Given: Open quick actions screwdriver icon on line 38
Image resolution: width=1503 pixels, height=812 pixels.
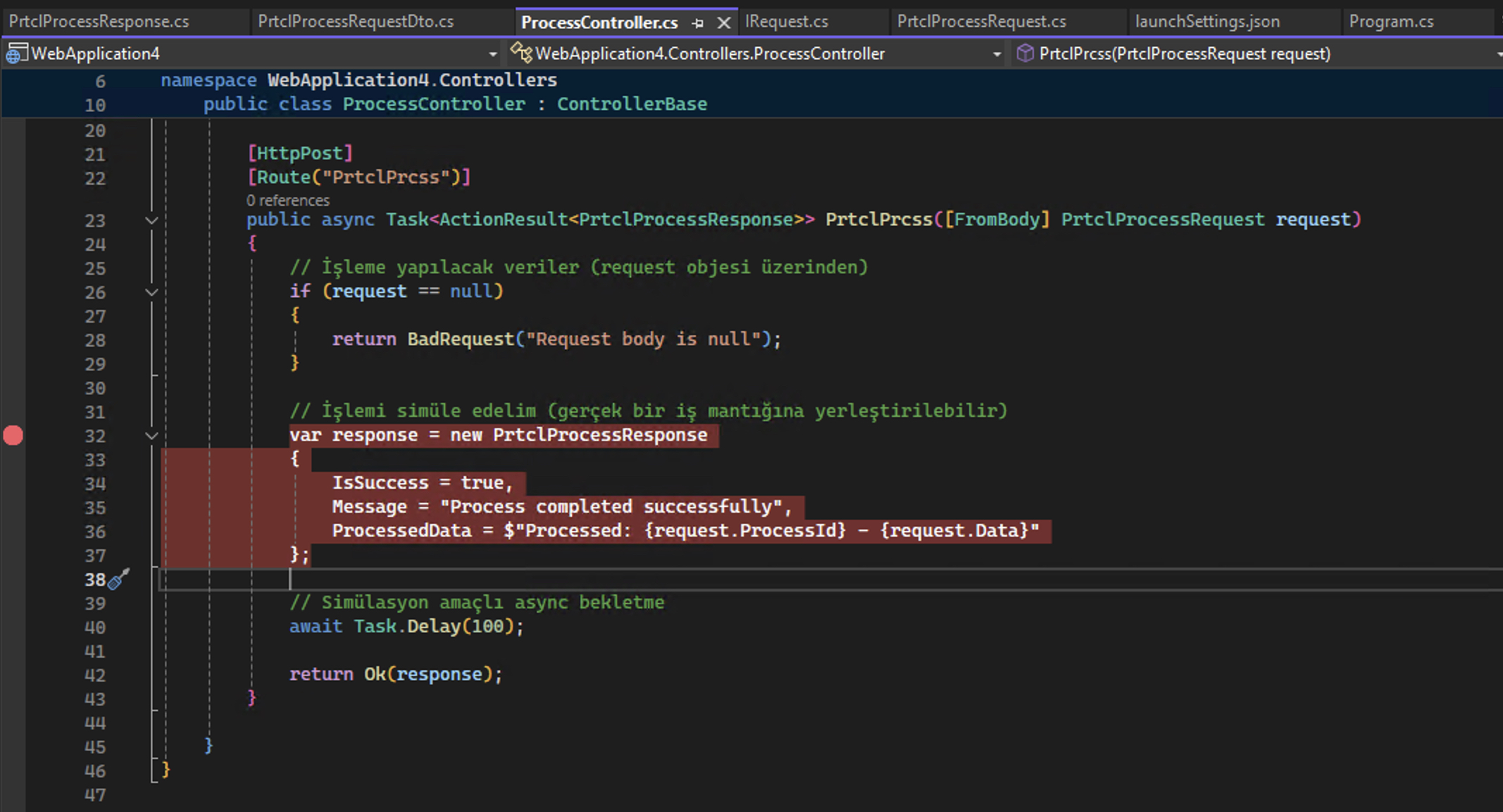Looking at the screenshot, I should [118, 579].
